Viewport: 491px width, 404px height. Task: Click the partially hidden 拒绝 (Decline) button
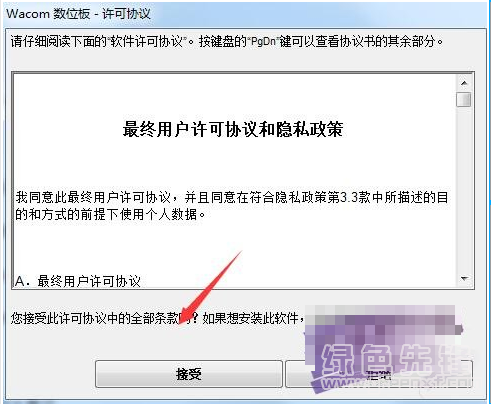click(x=379, y=374)
